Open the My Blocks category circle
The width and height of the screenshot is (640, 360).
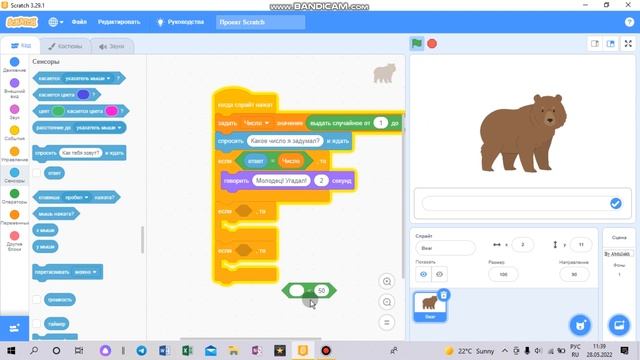14,236
